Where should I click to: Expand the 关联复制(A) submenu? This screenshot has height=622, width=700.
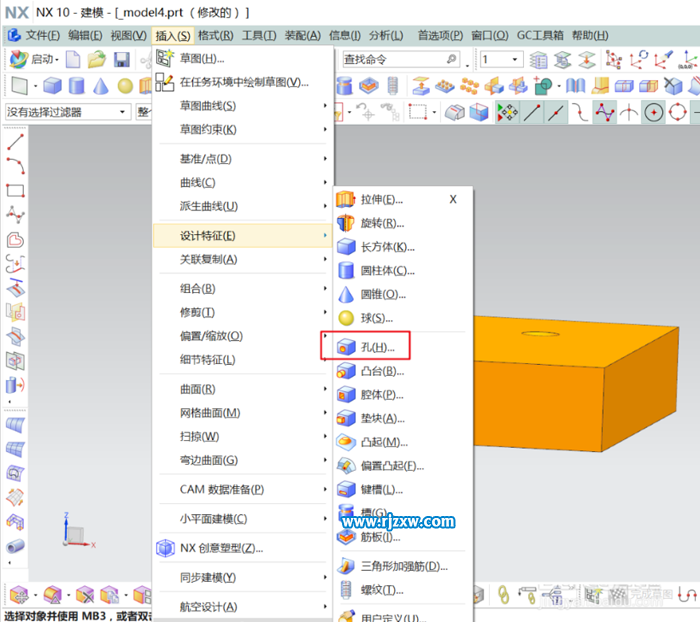click(x=243, y=259)
